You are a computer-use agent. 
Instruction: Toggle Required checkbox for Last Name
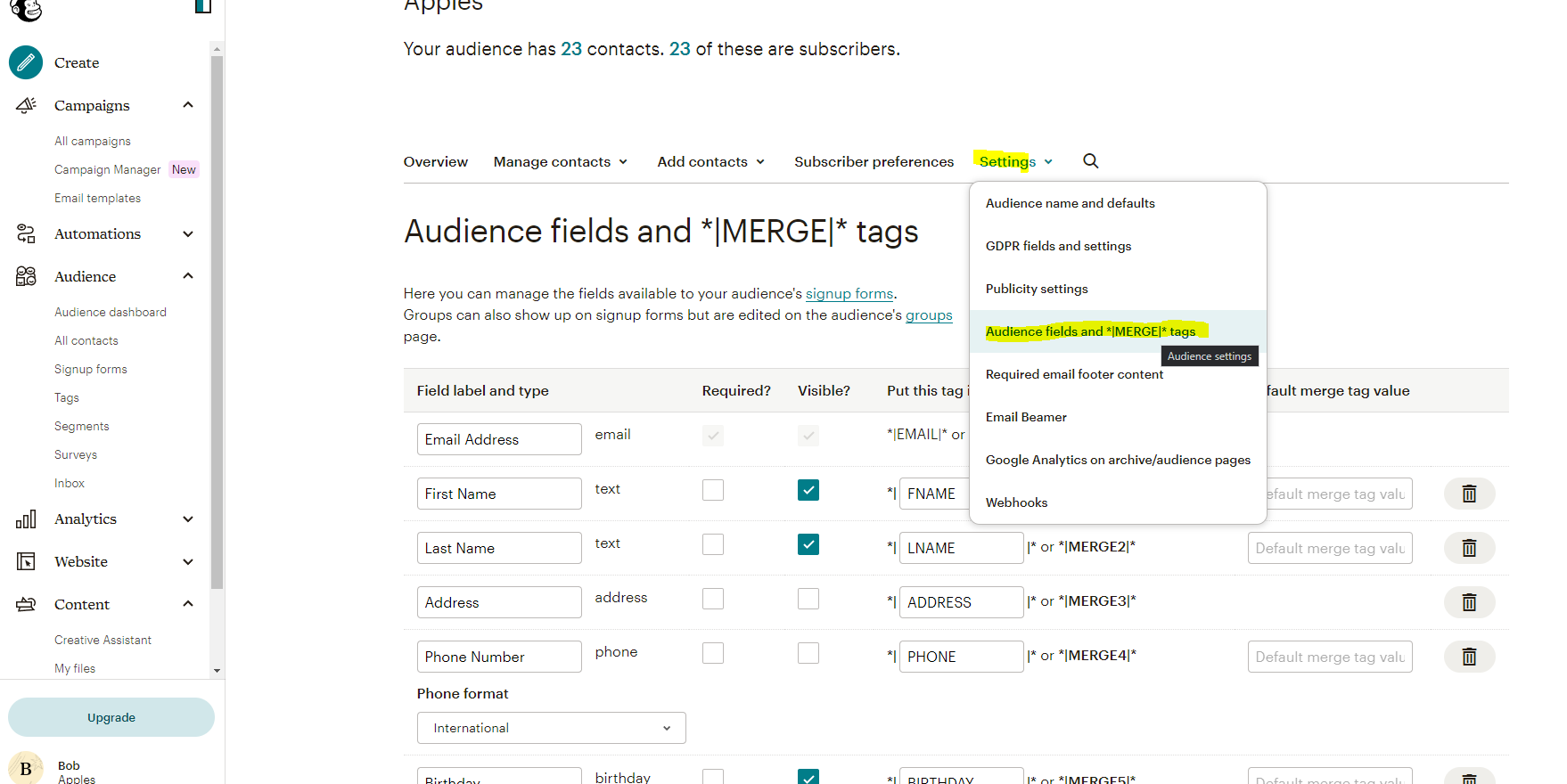(713, 544)
